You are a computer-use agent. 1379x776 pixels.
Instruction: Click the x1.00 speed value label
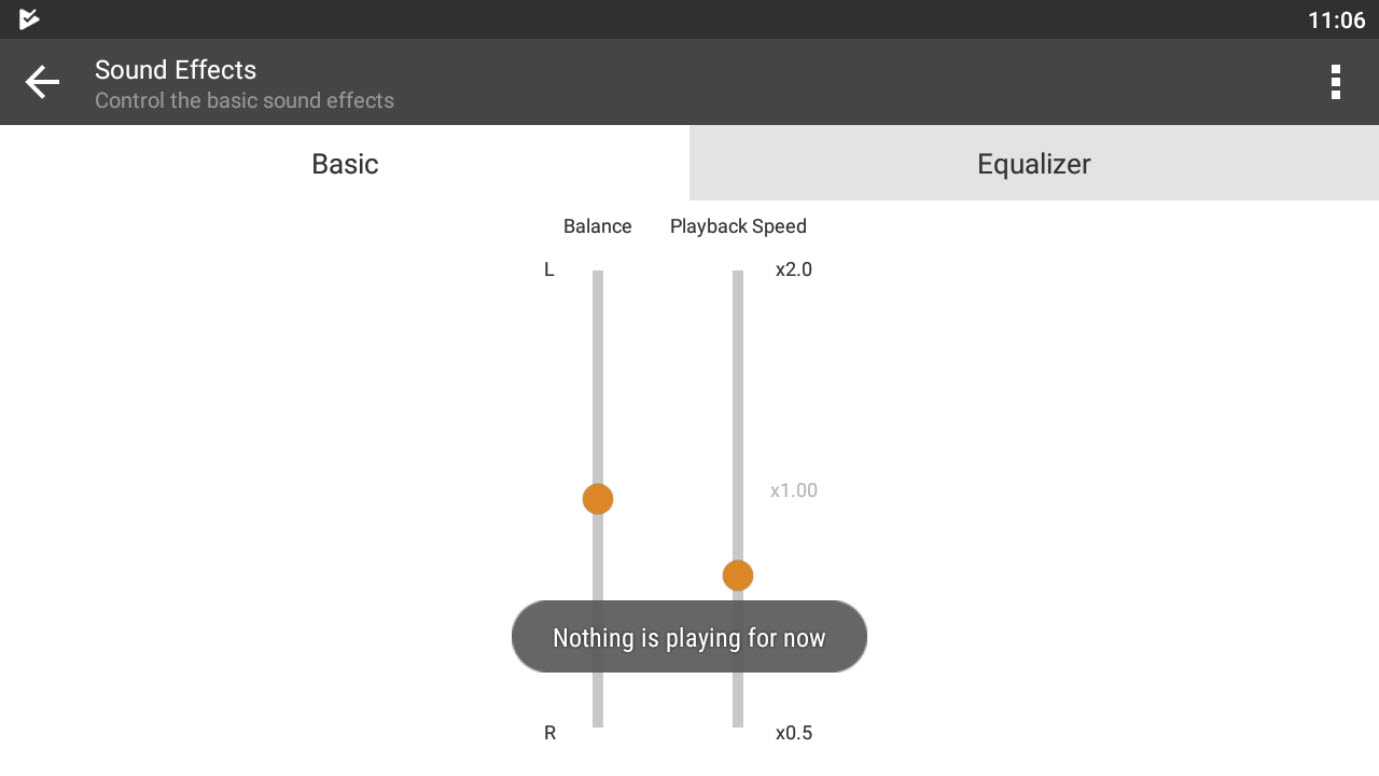tap(794, 490)
